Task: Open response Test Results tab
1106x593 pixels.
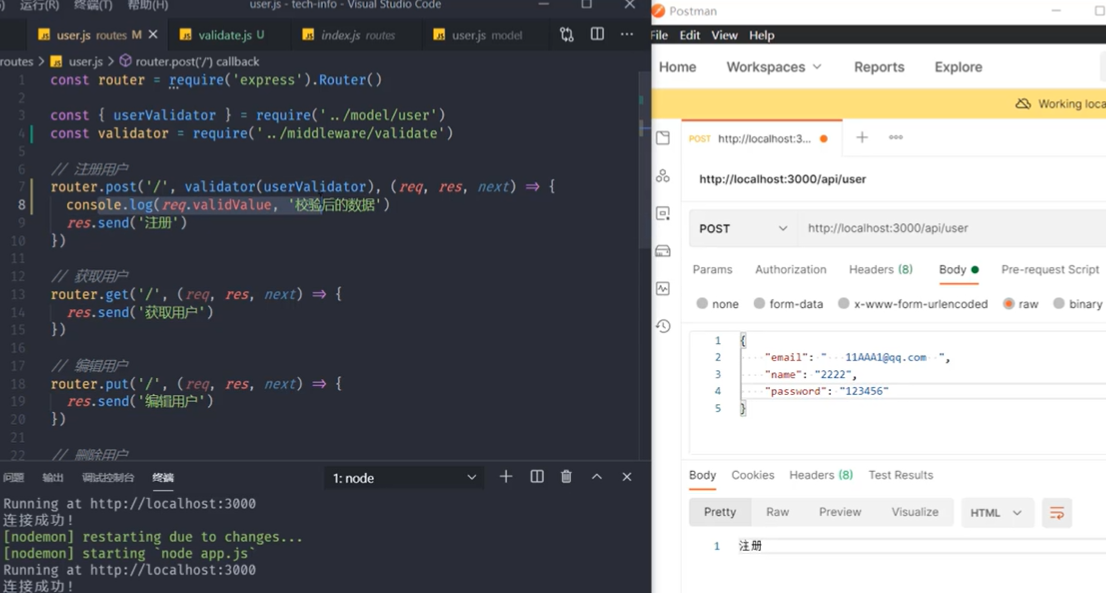Action: point(901,475)
